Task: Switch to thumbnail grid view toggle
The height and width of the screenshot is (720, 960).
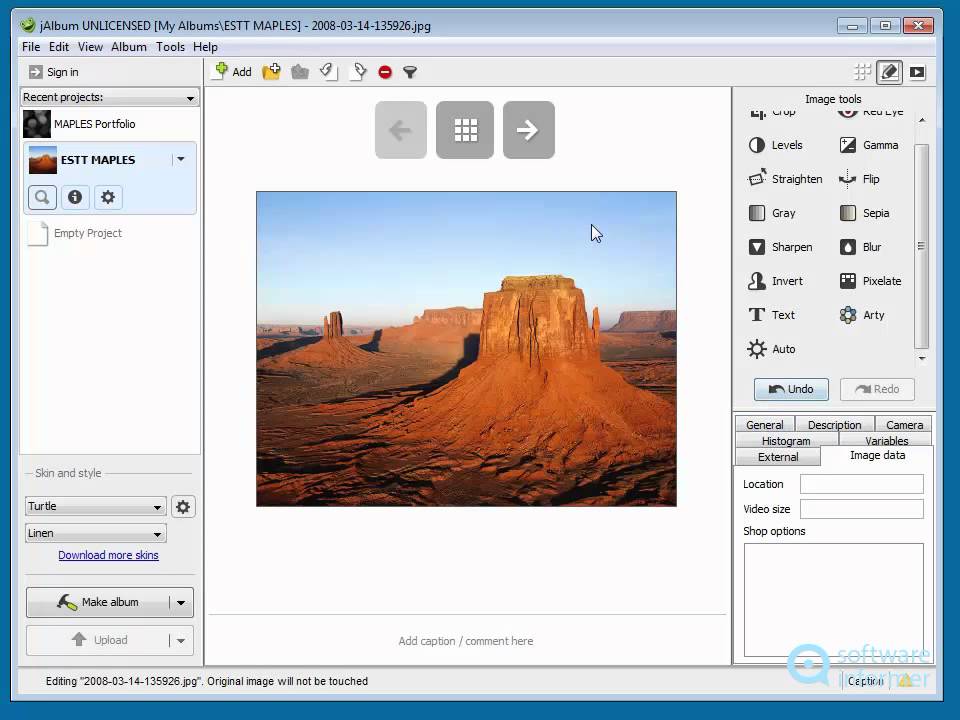Action: coord(863,72)
